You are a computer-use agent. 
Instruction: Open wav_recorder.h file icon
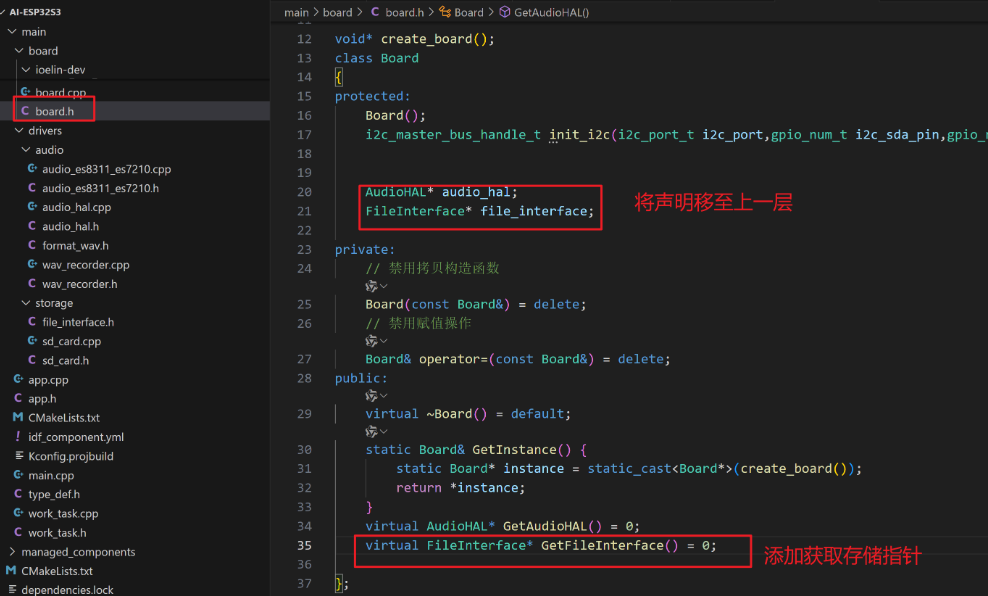32,284
